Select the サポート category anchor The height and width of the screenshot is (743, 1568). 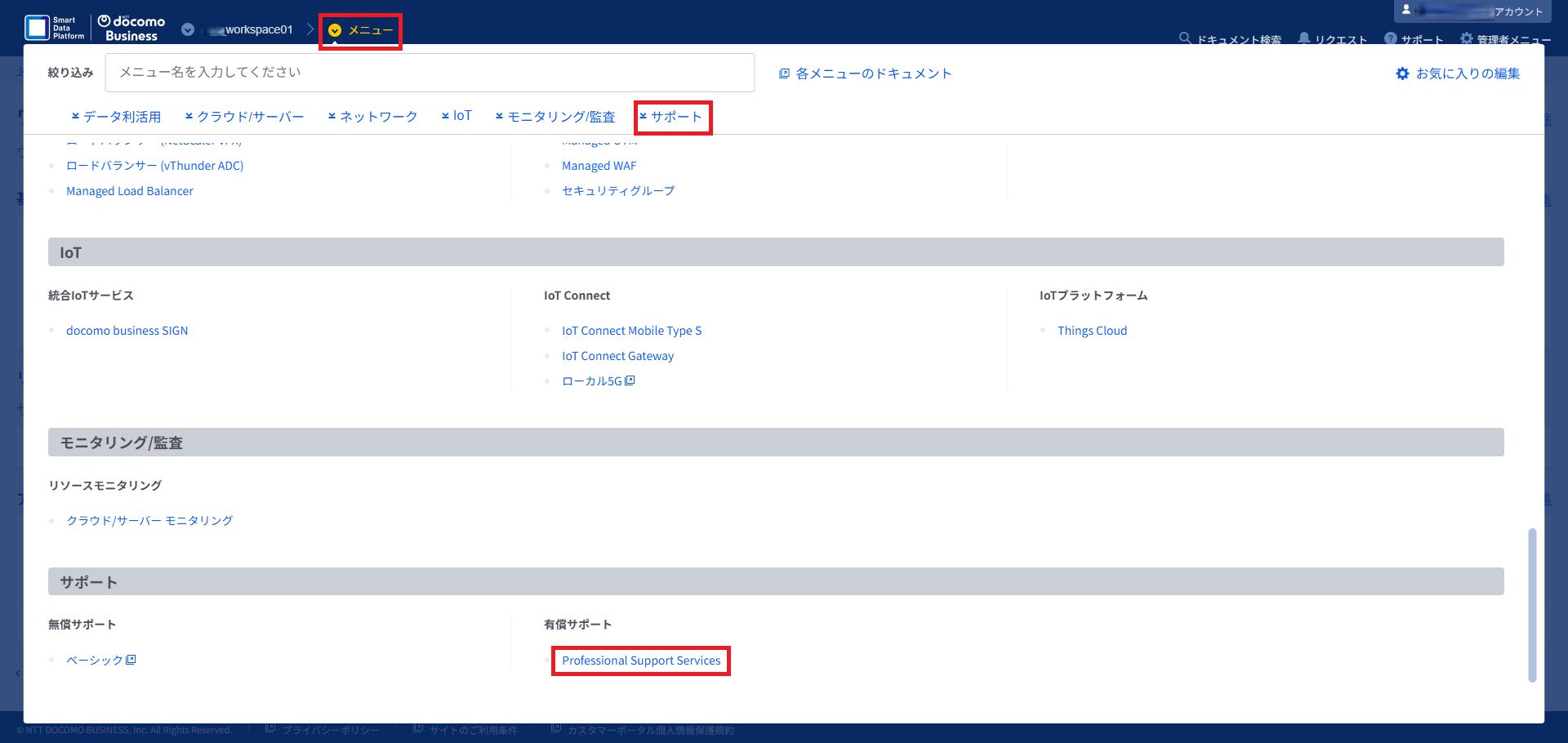tap(671, 117)
